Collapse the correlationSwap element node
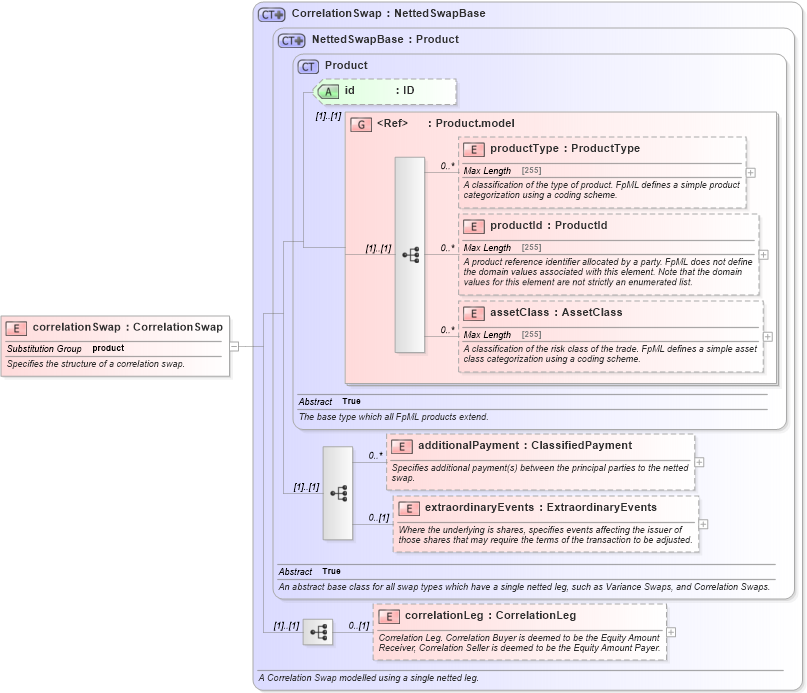The image size is (807, 693). click(x=234, y=346)
